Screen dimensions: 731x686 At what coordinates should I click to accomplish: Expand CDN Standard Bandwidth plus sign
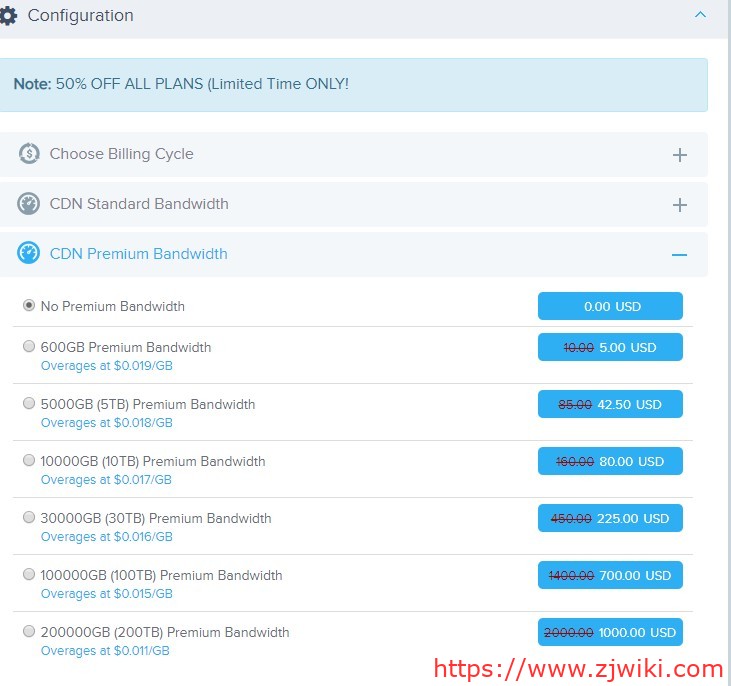pos(680,205)
